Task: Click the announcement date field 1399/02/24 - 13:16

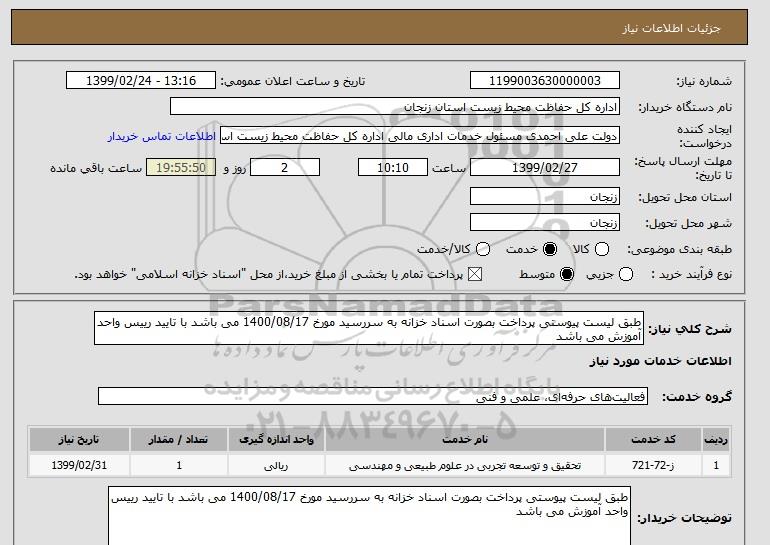Action: [x=141, y=81]
